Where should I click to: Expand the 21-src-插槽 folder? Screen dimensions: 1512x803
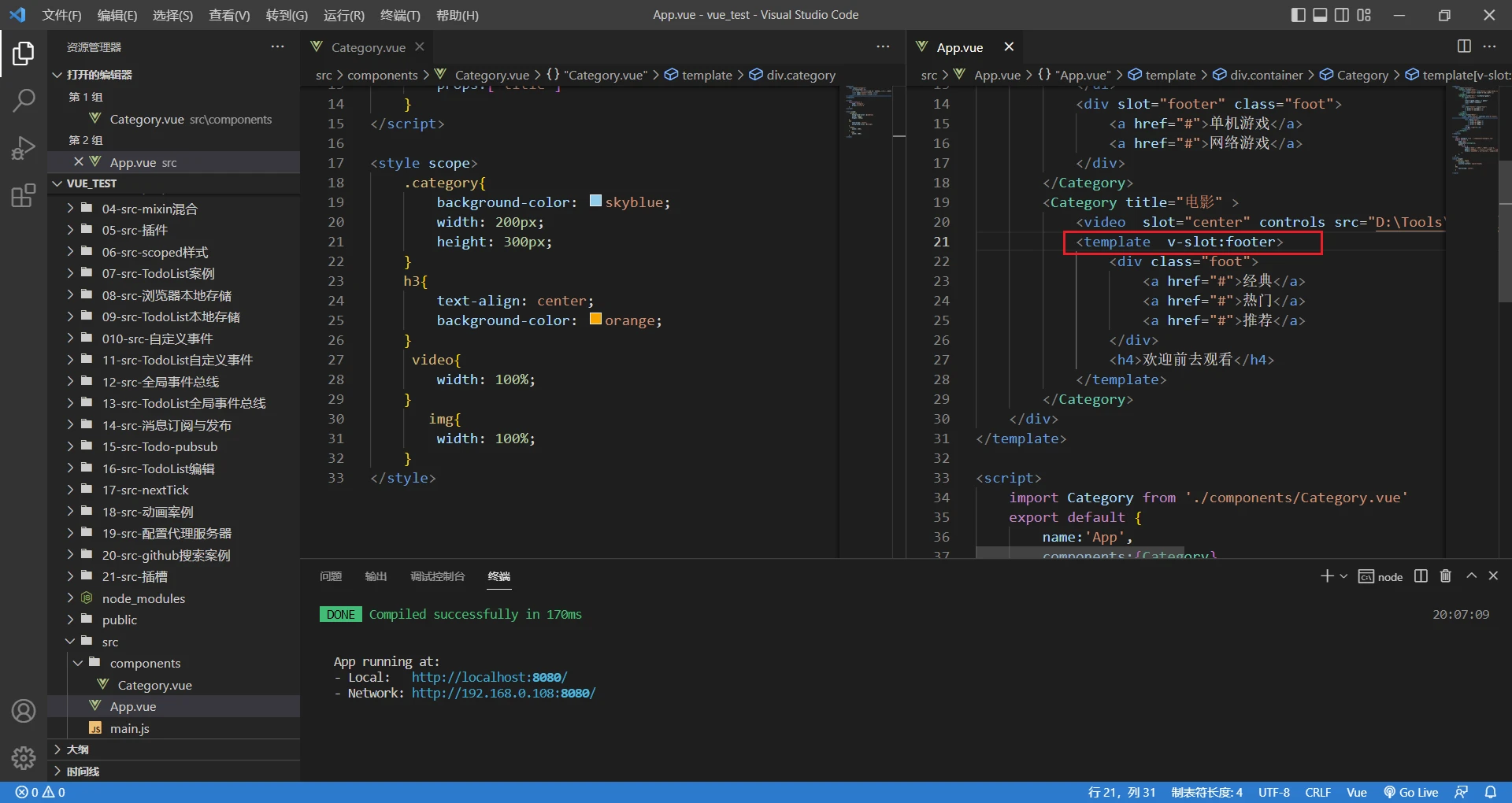click(x=135, y=576)
